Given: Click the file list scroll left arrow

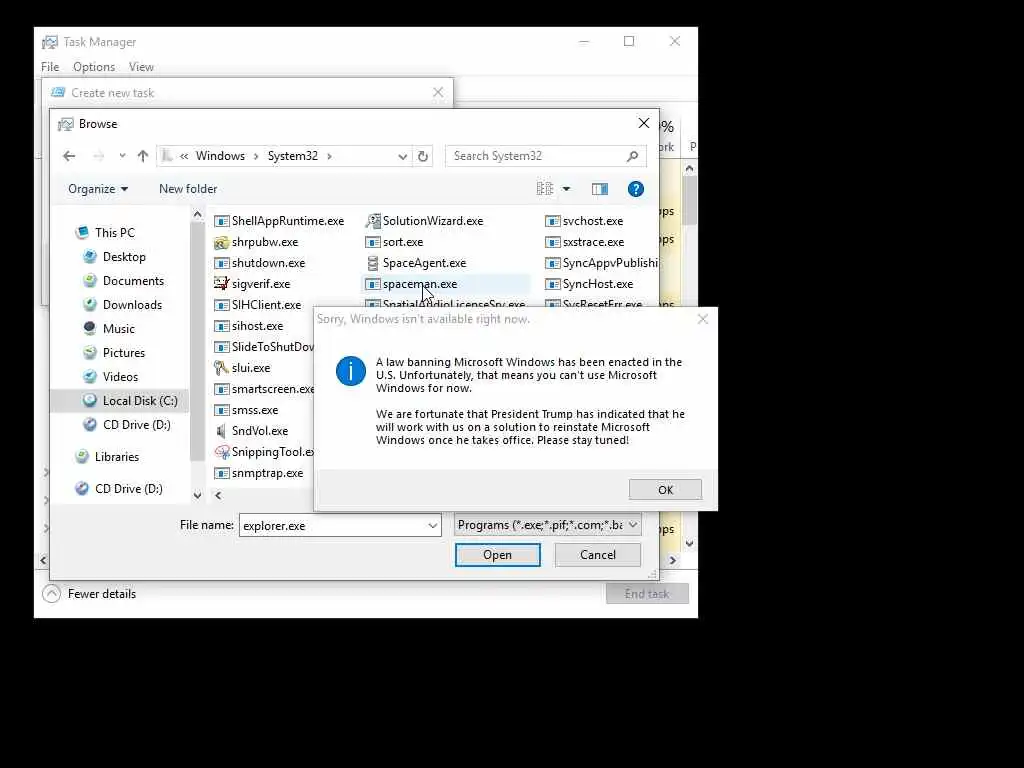Looking at the screenshot, I should (x=218, y=496).
